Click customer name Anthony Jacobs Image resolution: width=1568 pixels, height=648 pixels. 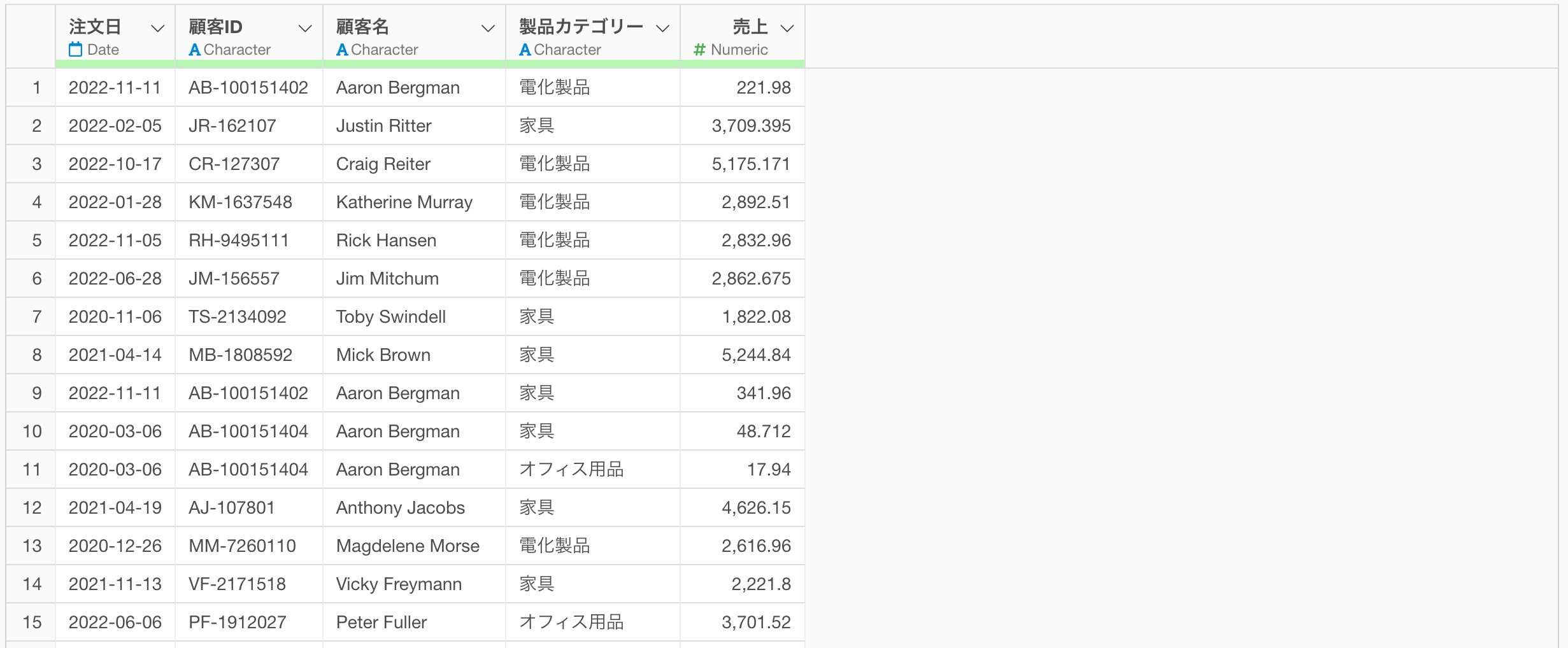401,508
